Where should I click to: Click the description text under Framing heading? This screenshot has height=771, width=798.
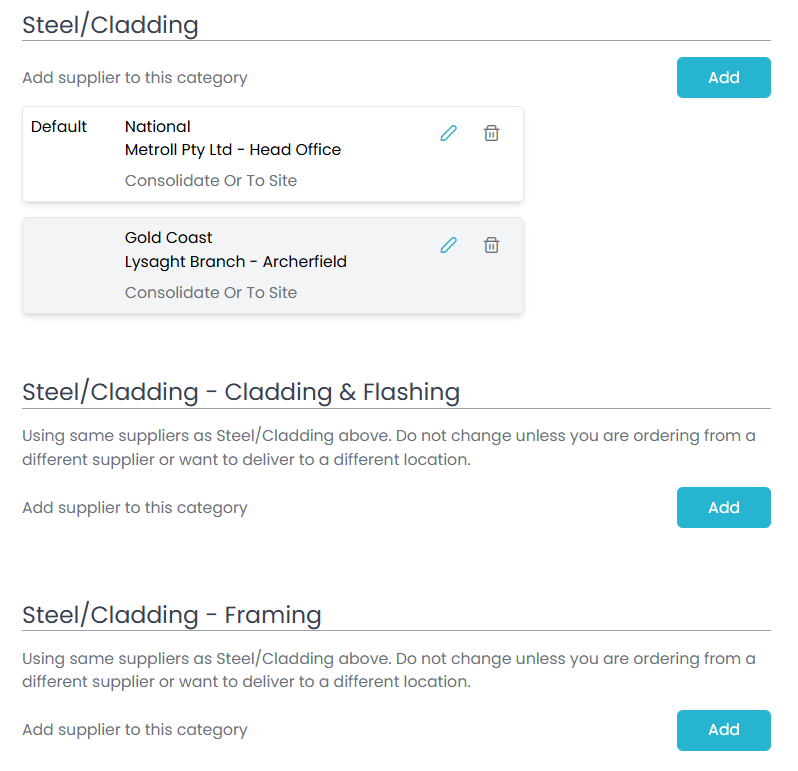click(x=388, y=670)
